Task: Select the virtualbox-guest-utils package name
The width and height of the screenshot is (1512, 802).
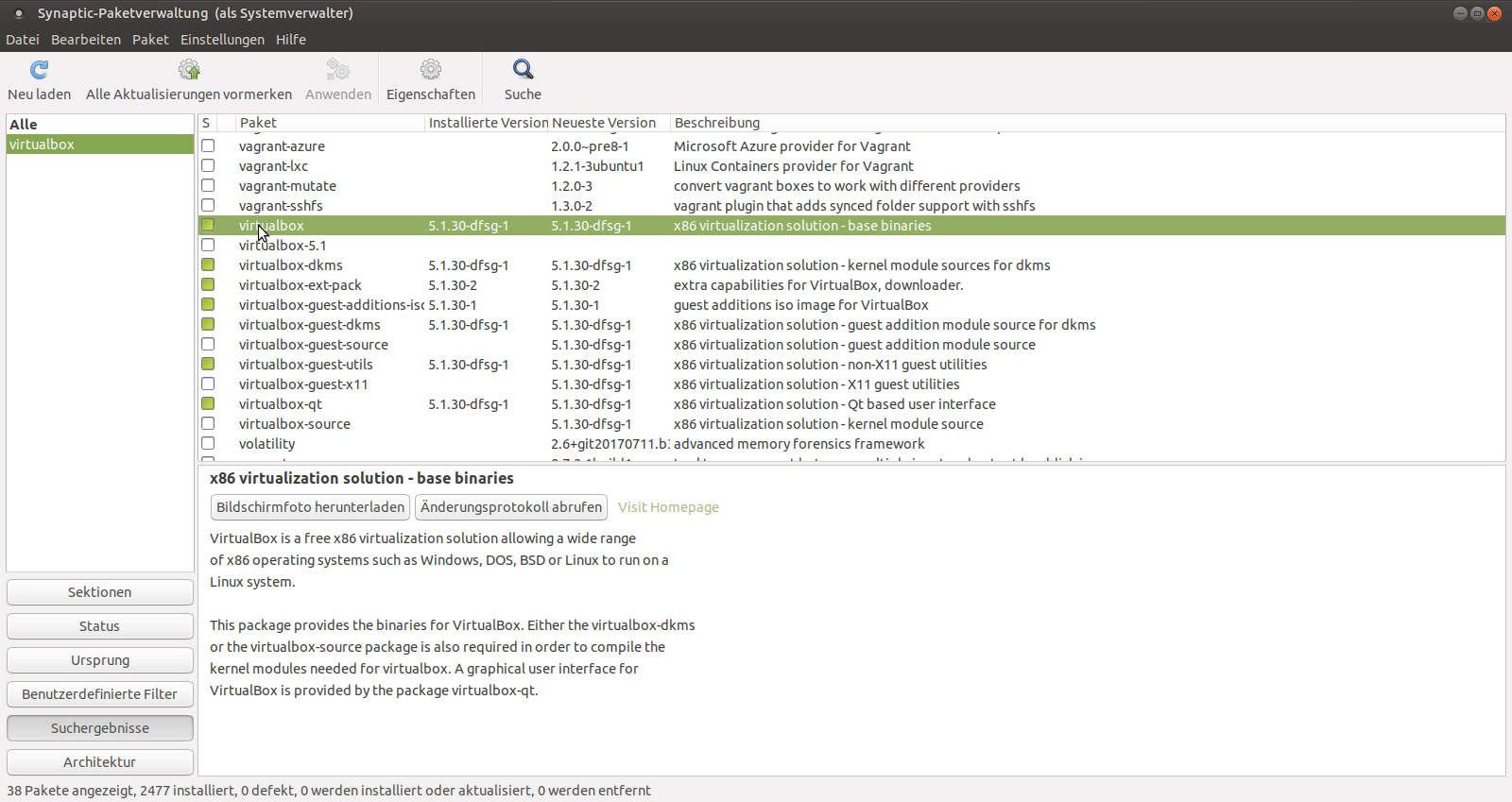Action: tap(305, 365)
